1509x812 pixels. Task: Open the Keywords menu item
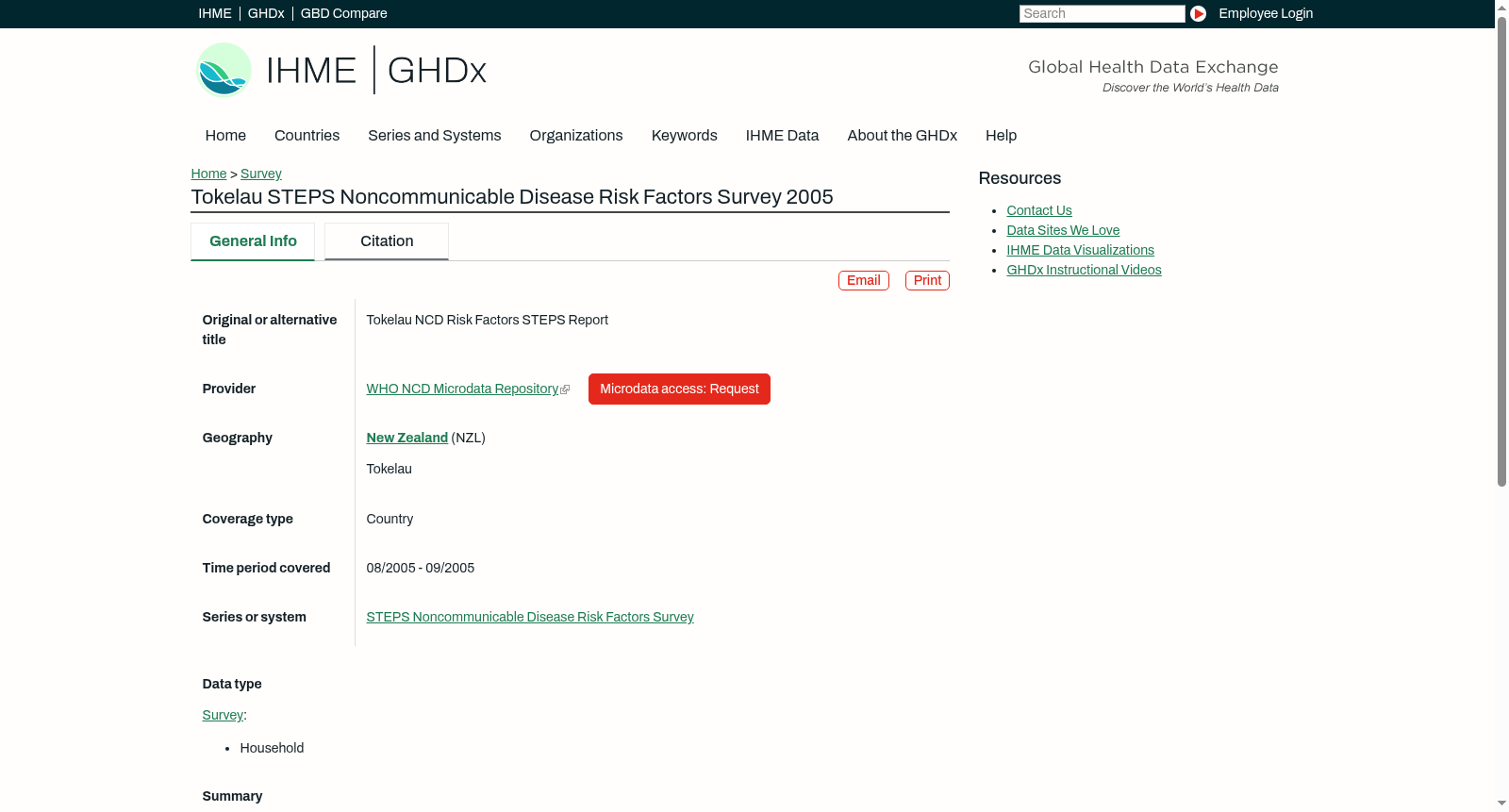click(x=685, y=136)
